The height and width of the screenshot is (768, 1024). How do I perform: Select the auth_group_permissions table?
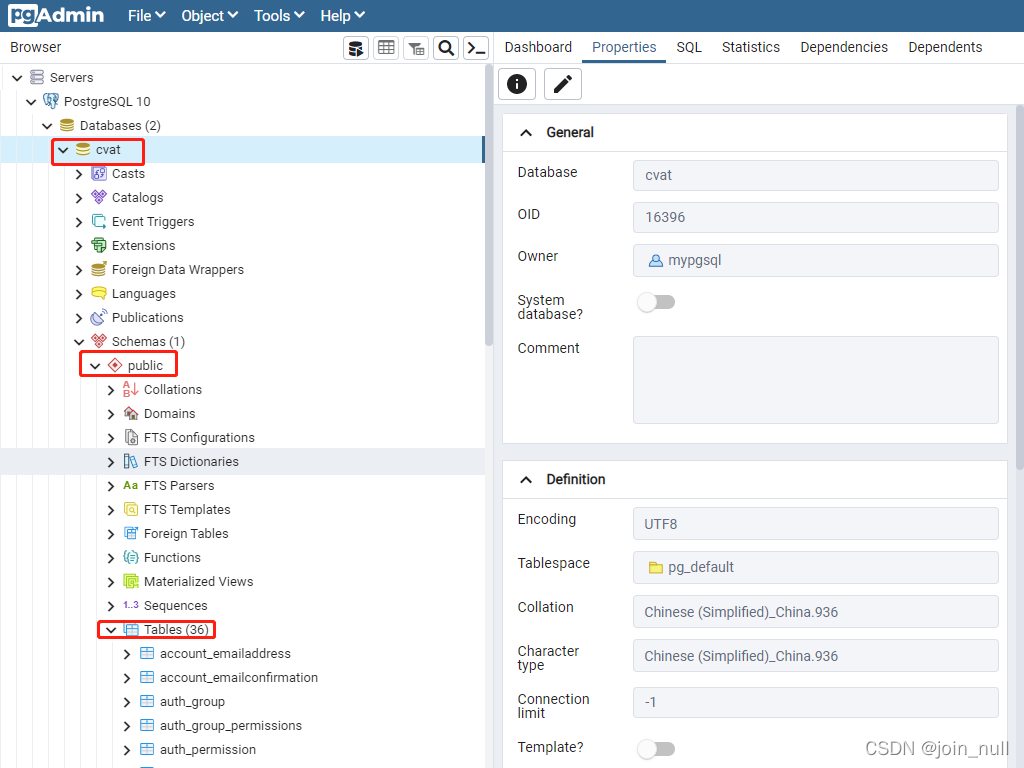pos(231,726)
